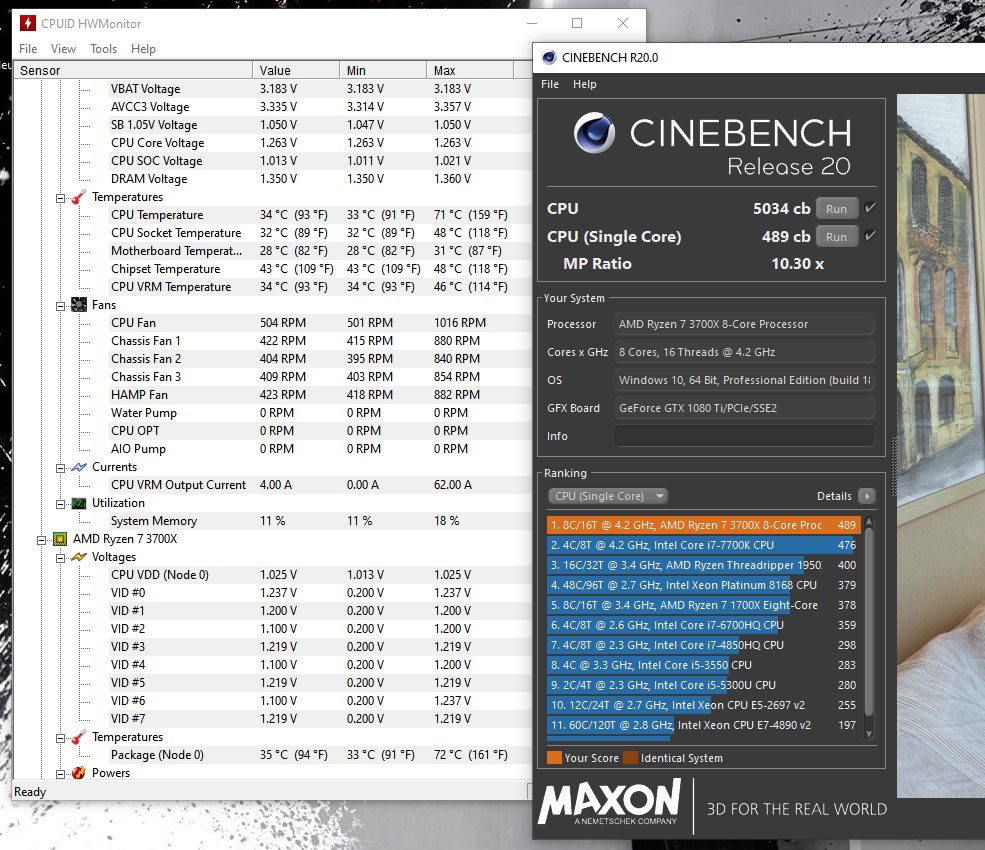Click the Identical System brown legend swatch
The width and height of the screenshot is (985, 850).
pyautogui.click(x=630, y=758)
